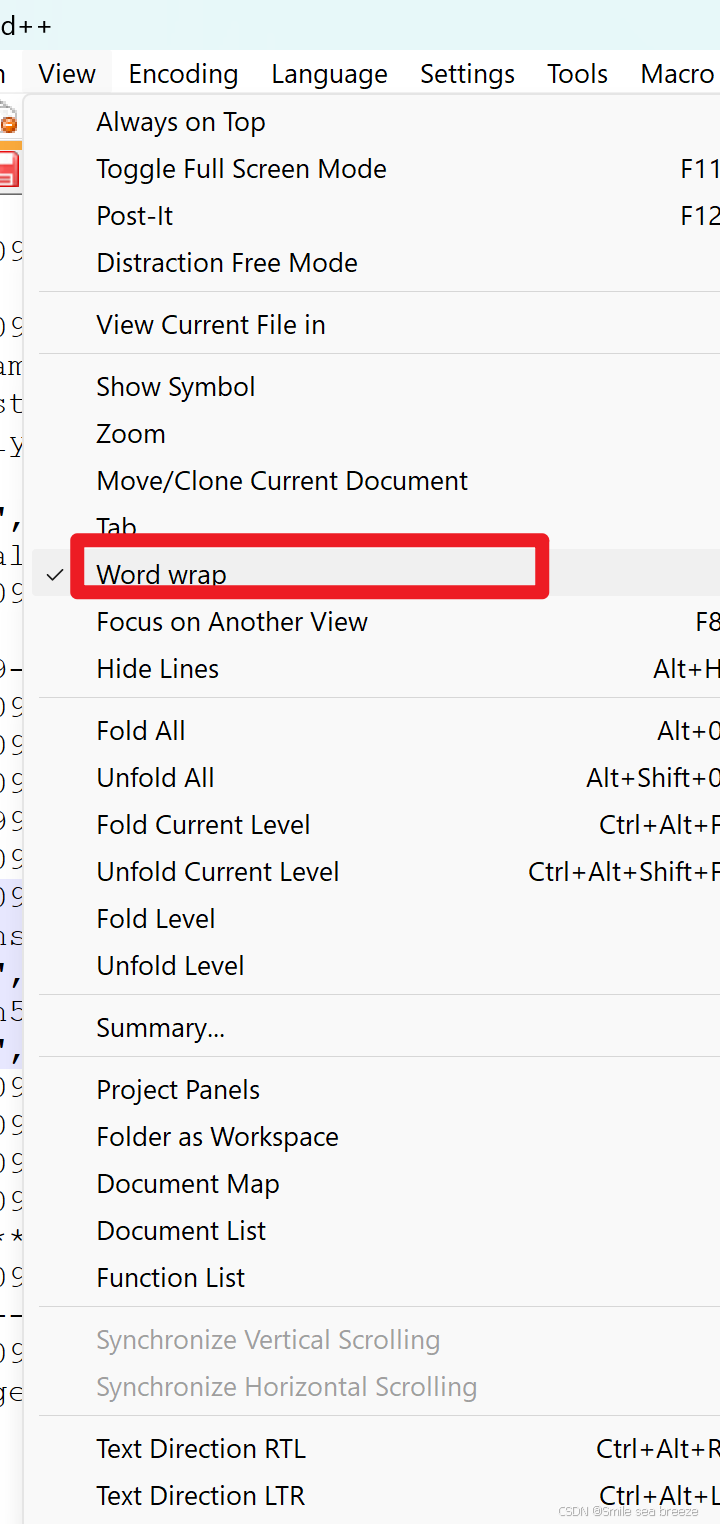Toggle Word wrap off
The image size is (720, 1524).
pyautogui.click(x=160, y=574)
